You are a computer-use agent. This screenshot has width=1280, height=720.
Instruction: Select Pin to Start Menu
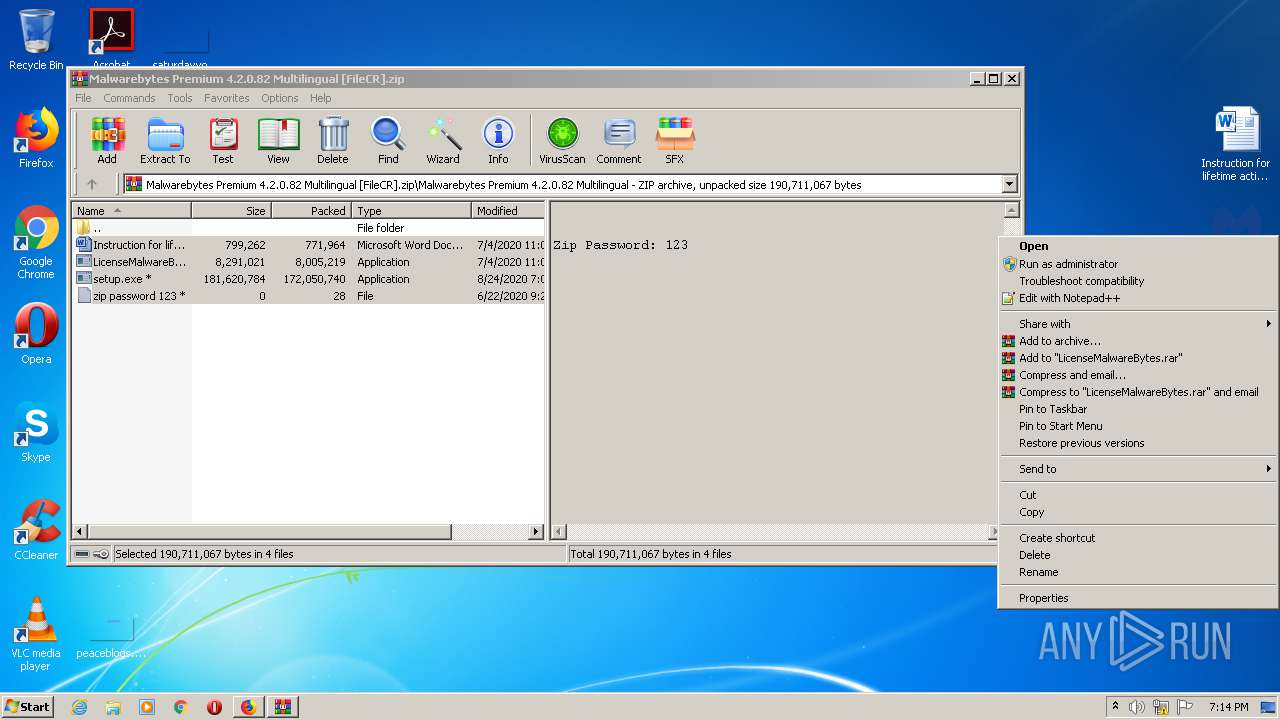pyautogui.click(x=1138, y=426)
